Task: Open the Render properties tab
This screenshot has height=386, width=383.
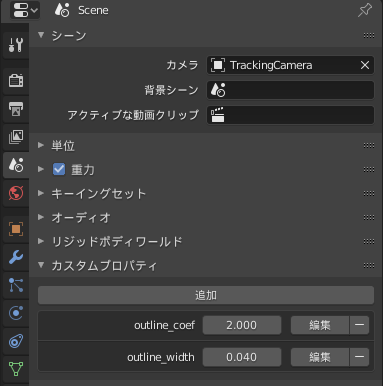Action: click(16, 80)
